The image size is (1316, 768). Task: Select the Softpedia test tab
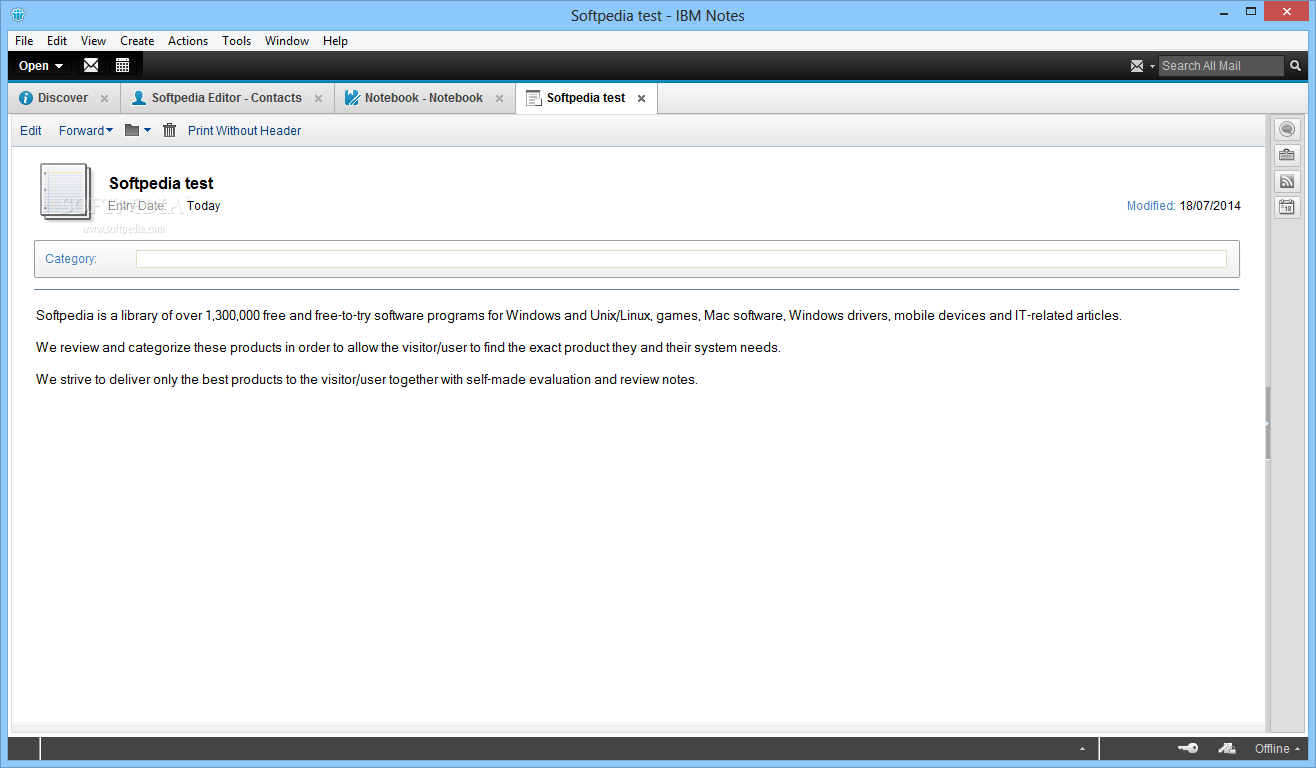point(586,98)
